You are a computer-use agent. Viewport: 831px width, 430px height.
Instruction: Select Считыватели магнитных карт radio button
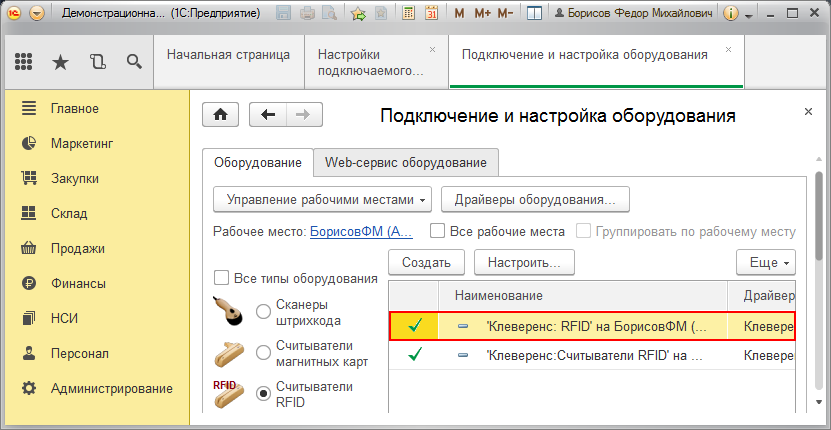(x=263, y=352)
